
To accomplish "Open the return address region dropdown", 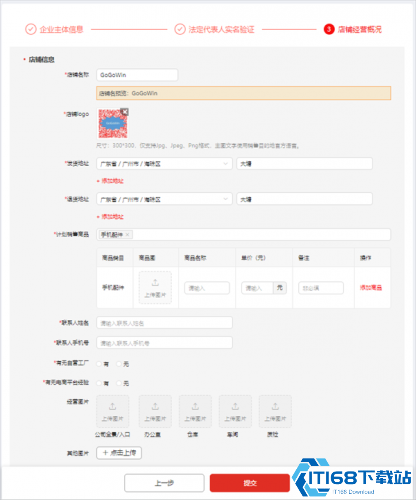I will [x=164, y=199].
